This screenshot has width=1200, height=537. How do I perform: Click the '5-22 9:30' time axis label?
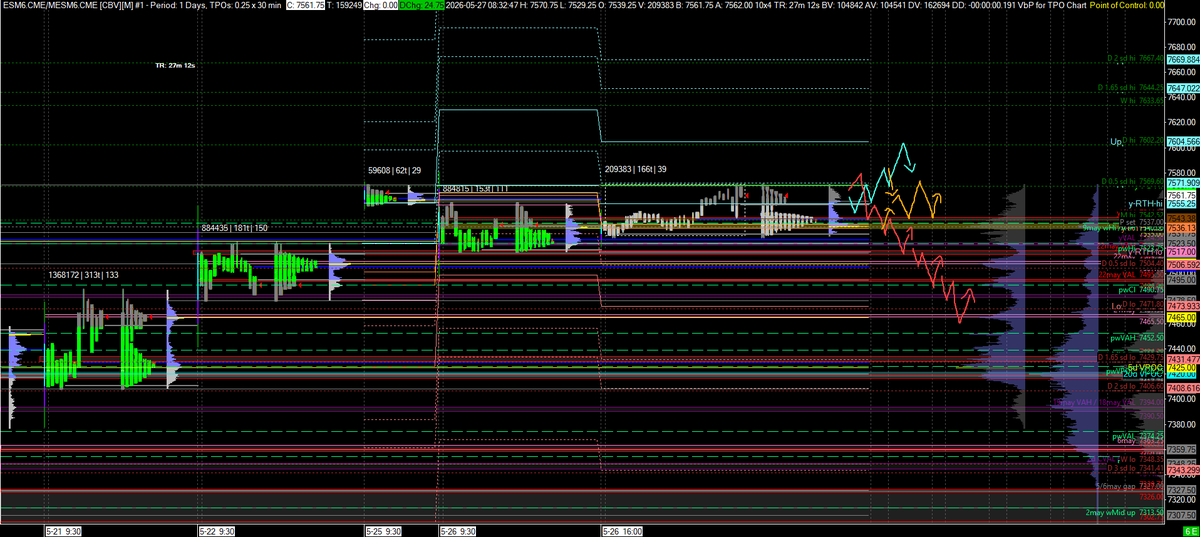click(217, 531)
